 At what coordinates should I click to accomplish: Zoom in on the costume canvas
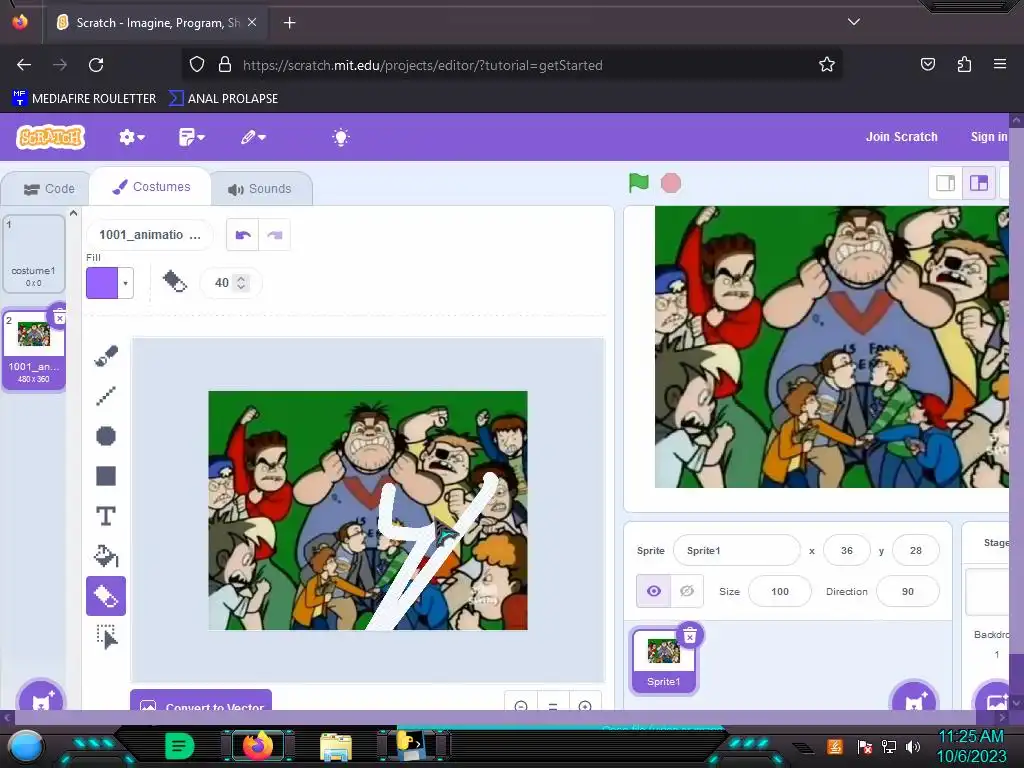click(x=585, y=706)
